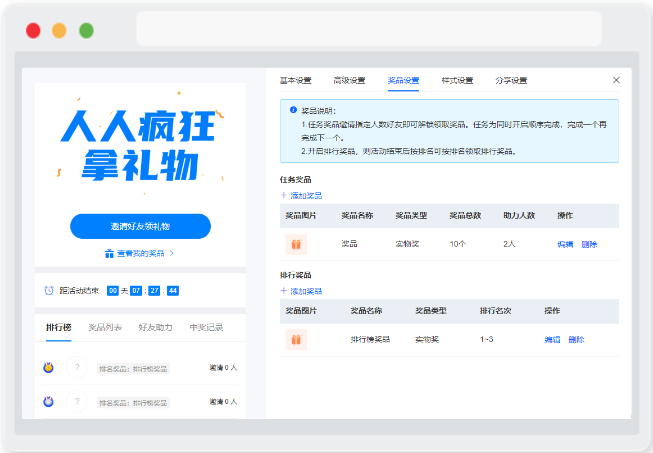Viewport: 653px width, 453px height.
Task: Click the 排行名次 column header
Action: click(x=496, y=311)
